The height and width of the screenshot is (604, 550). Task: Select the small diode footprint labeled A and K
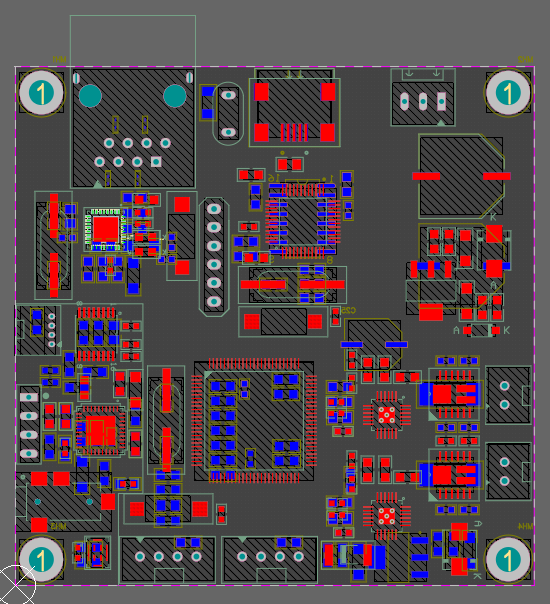(x=481, y=330)
